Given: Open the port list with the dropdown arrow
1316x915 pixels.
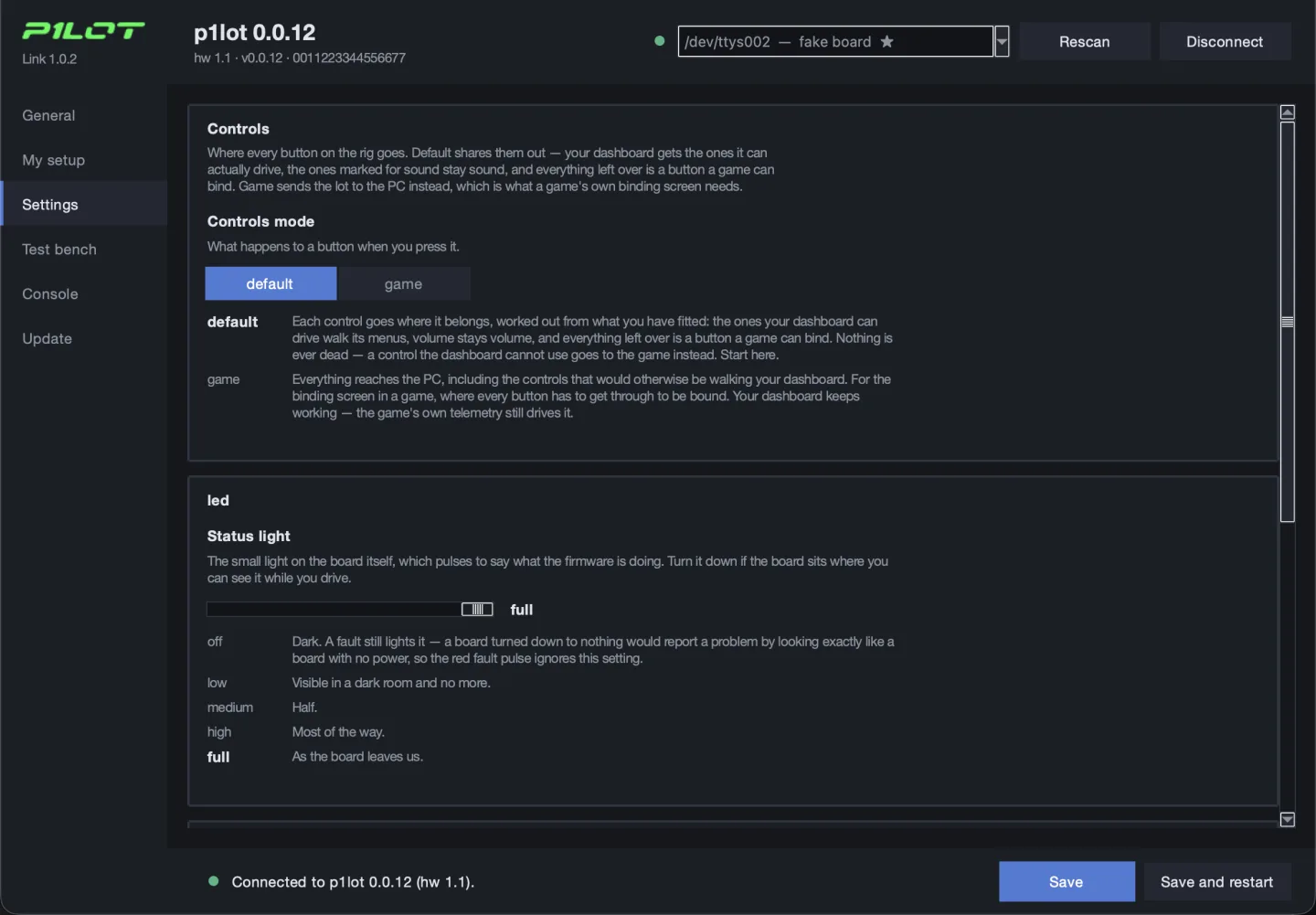Looking at the screenshot, I should [1002, 41].
